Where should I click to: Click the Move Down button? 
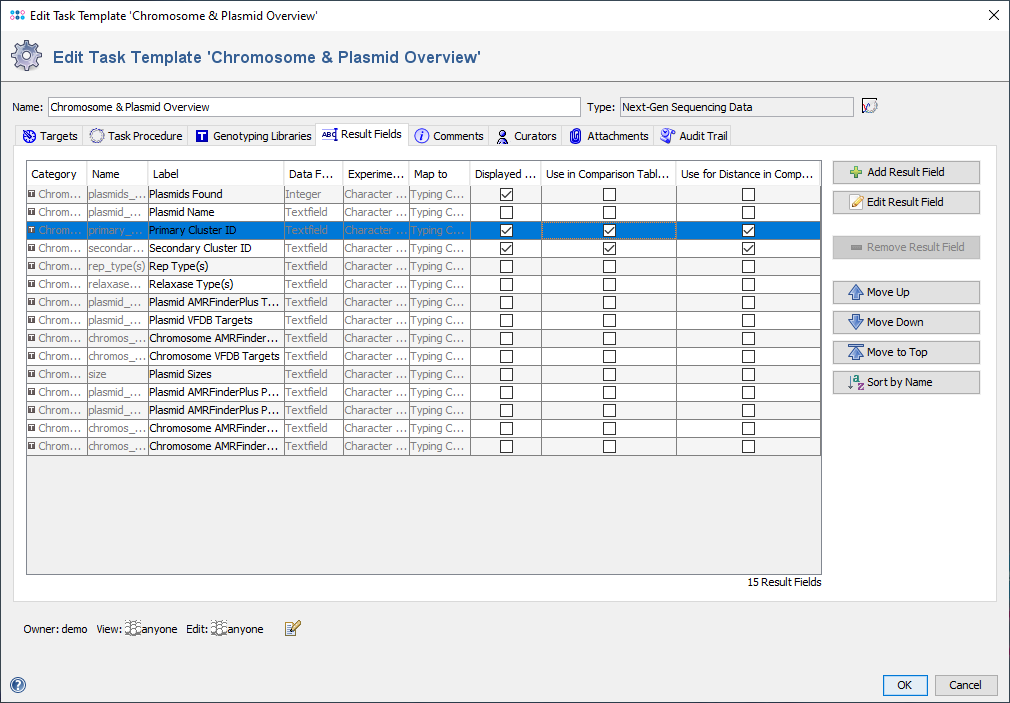[906, 323]
